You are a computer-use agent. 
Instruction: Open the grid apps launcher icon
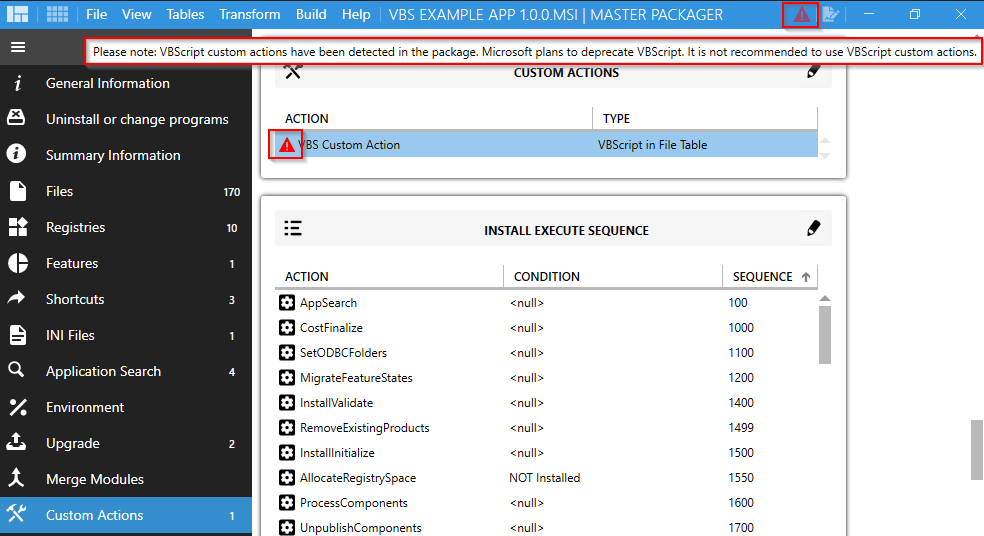58,14
